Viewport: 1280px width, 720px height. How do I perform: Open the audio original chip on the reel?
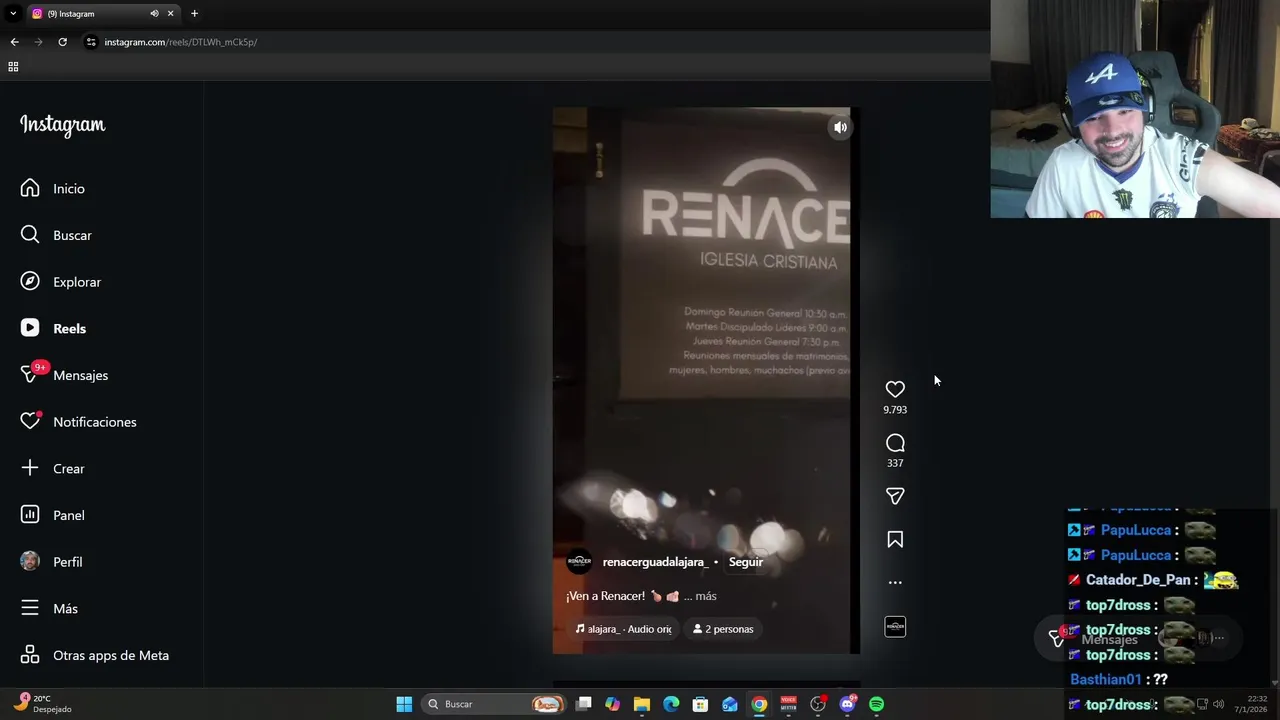(x=624, y=629)
